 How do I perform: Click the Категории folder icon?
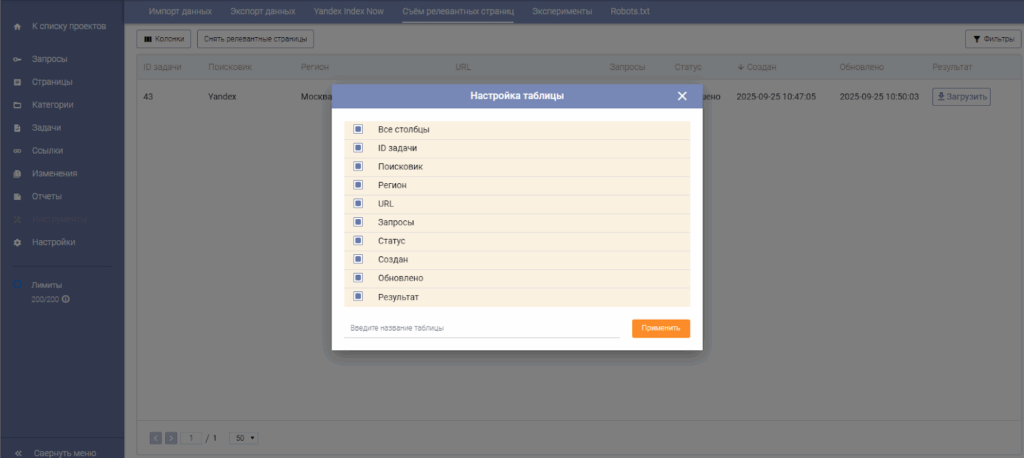(17, 105)
